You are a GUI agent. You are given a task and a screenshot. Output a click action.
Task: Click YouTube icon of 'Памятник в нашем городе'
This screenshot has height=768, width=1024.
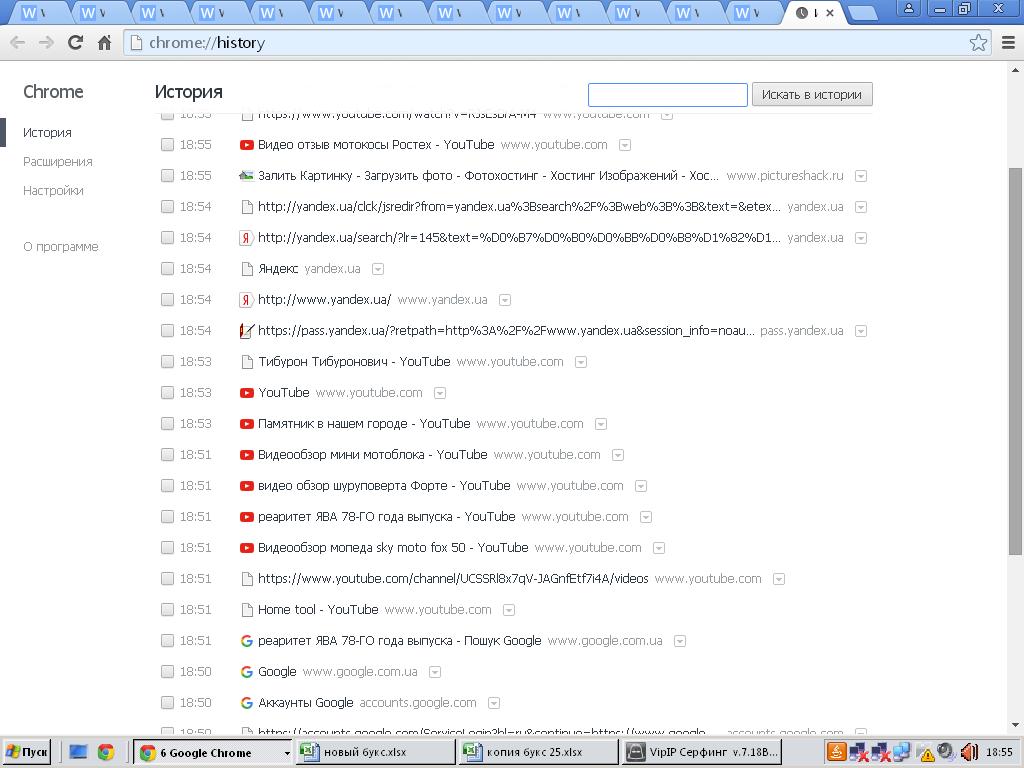click(x=246, y=424)
